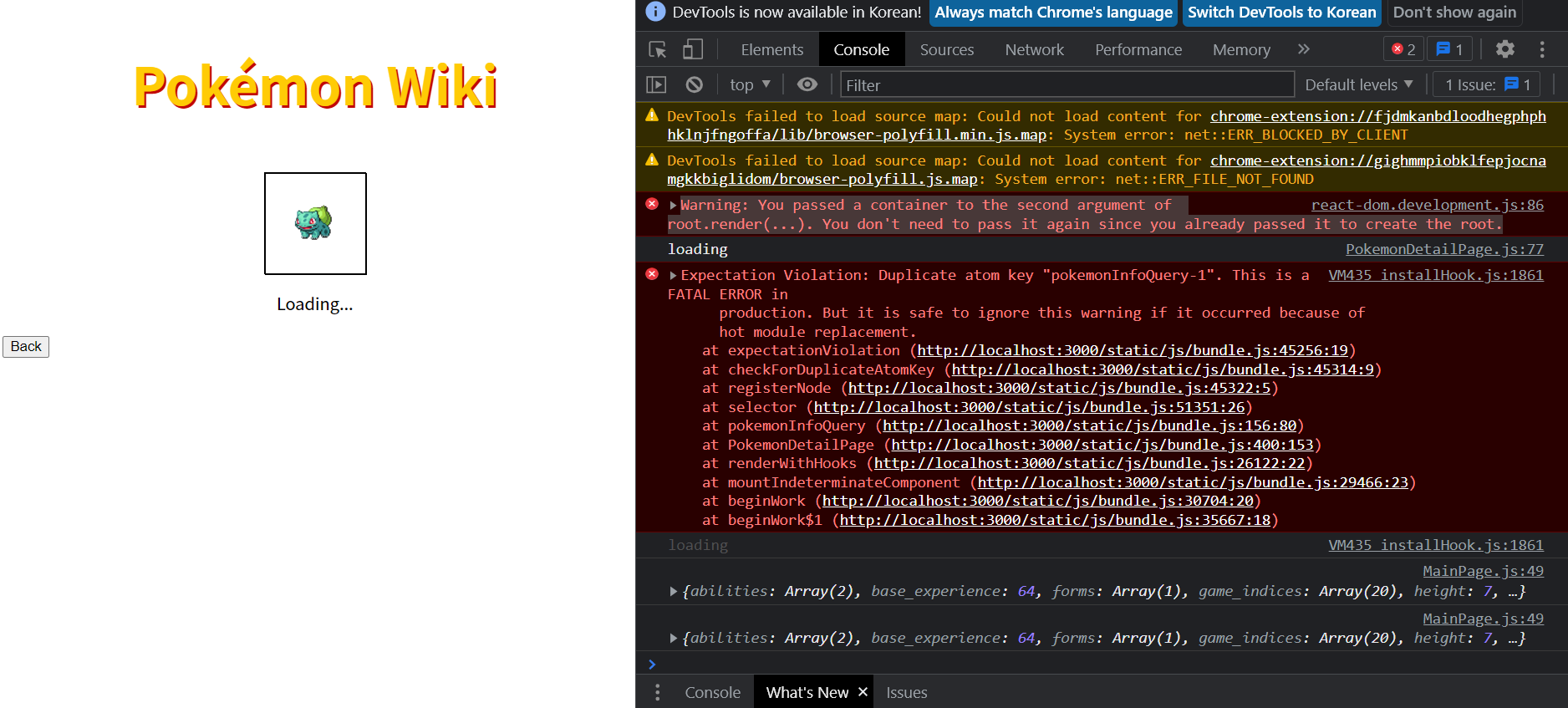
Task: Open the top JavaScript context dropdown
Action: click(750, 84)
